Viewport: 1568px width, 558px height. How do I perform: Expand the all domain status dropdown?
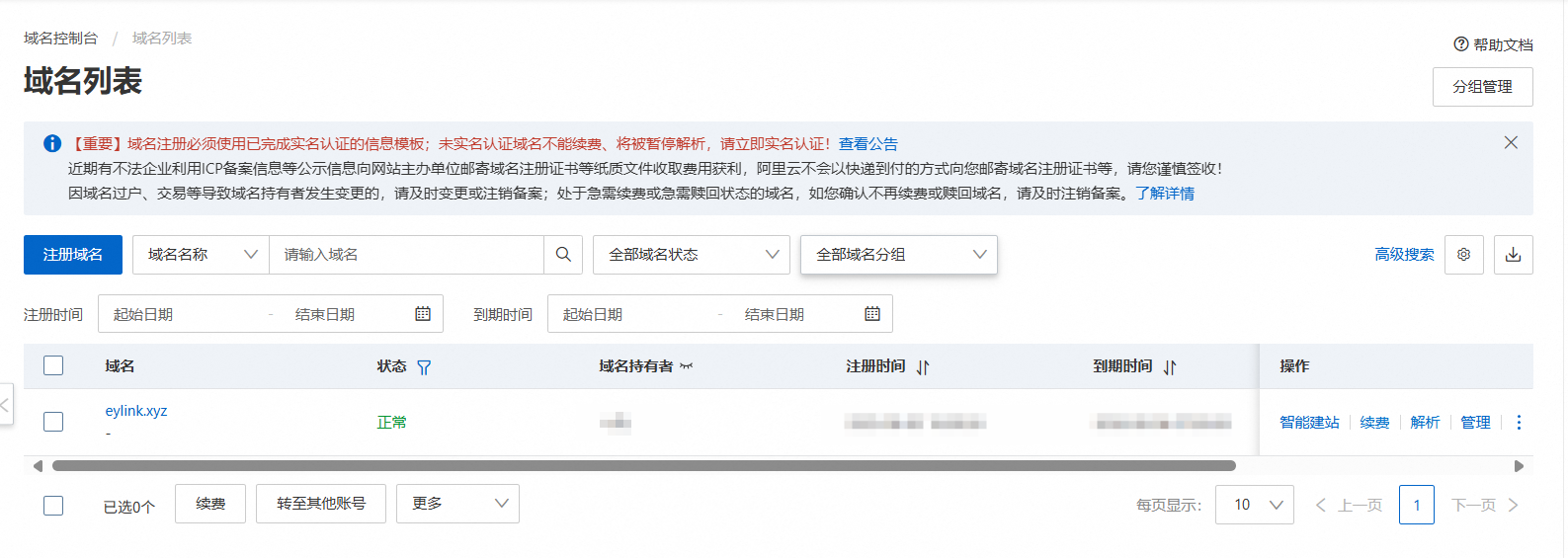691,255
